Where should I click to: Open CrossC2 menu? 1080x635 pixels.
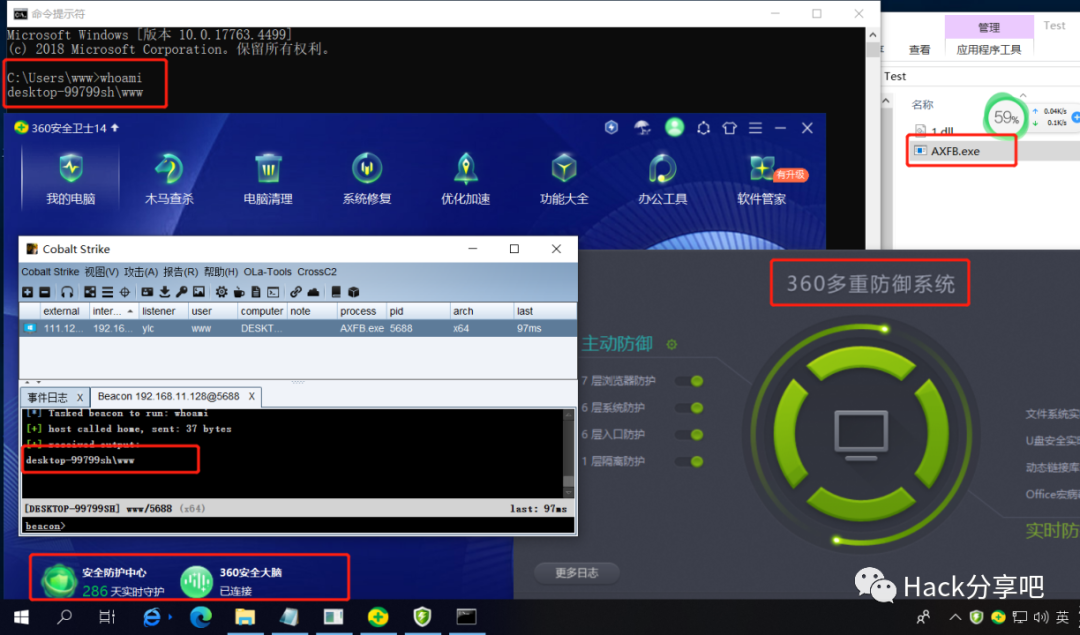[317, 272]
